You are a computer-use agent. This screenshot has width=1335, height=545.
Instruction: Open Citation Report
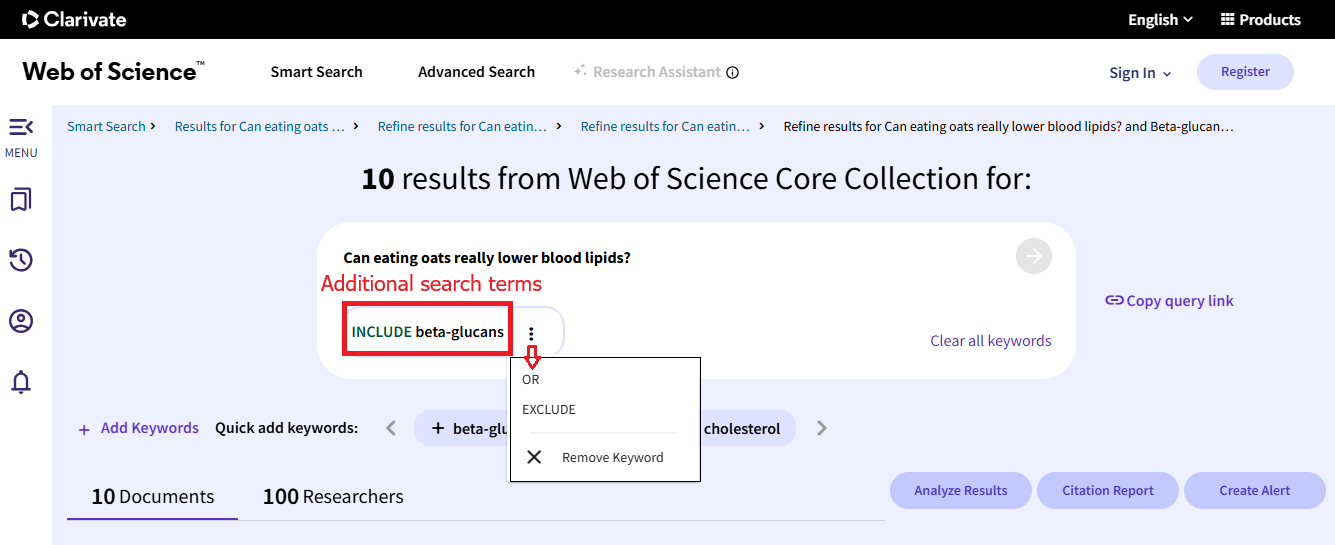(1107, 490)
